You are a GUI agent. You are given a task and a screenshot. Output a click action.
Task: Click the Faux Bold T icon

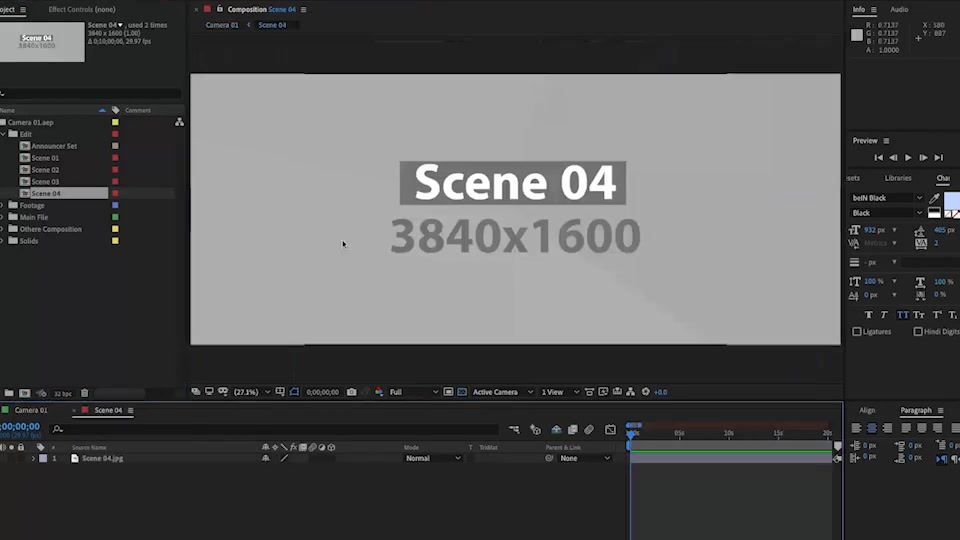[868, 315]
